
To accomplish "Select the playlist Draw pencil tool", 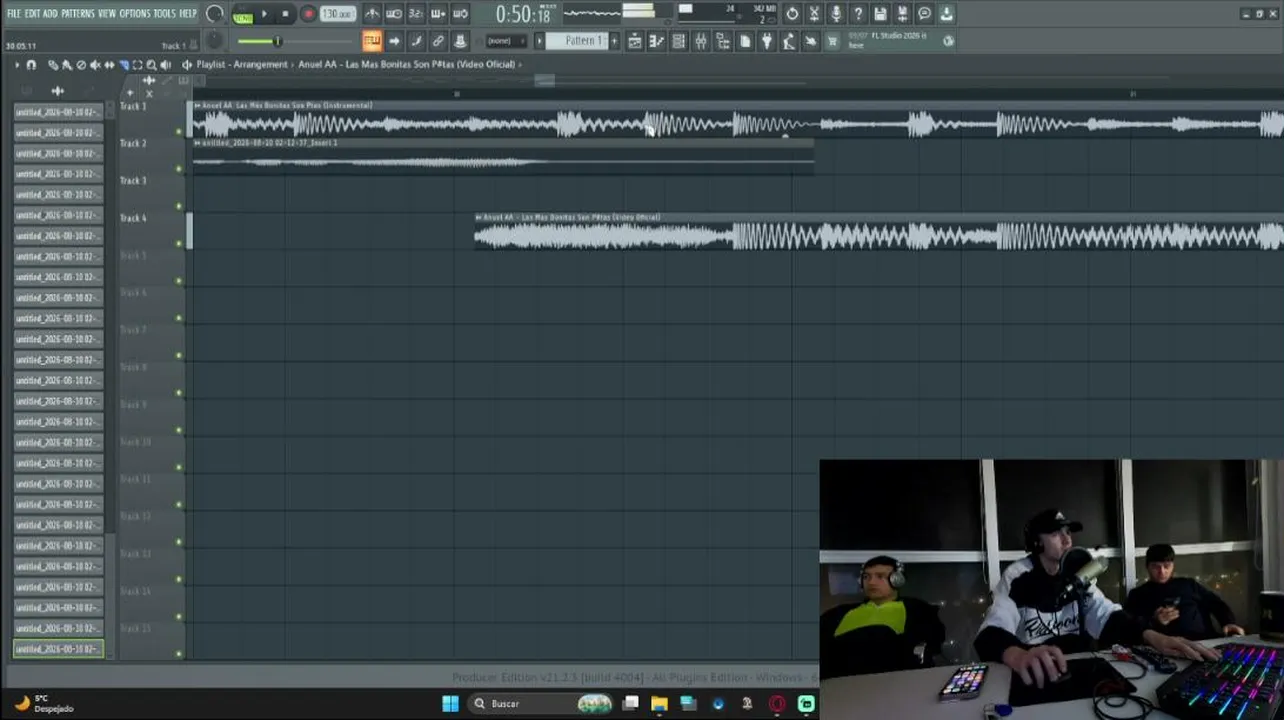I will pos(53,65).
